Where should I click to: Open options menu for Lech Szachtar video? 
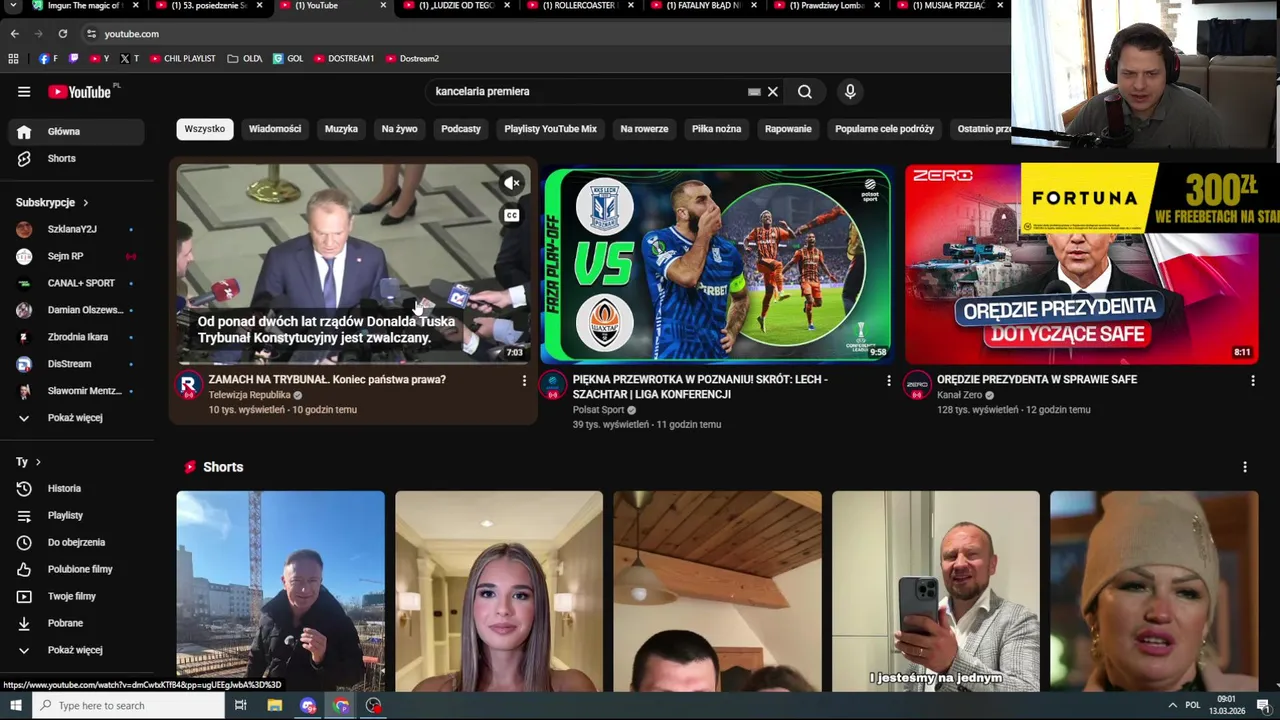(888, 381)
